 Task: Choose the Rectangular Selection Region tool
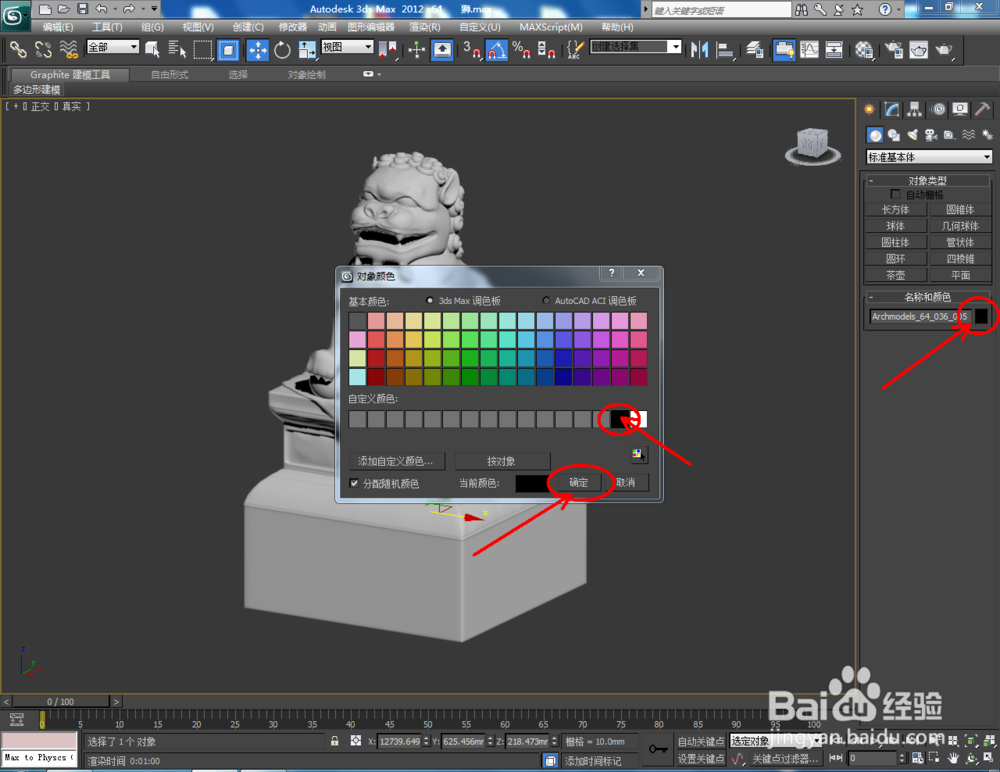(203, 50)
